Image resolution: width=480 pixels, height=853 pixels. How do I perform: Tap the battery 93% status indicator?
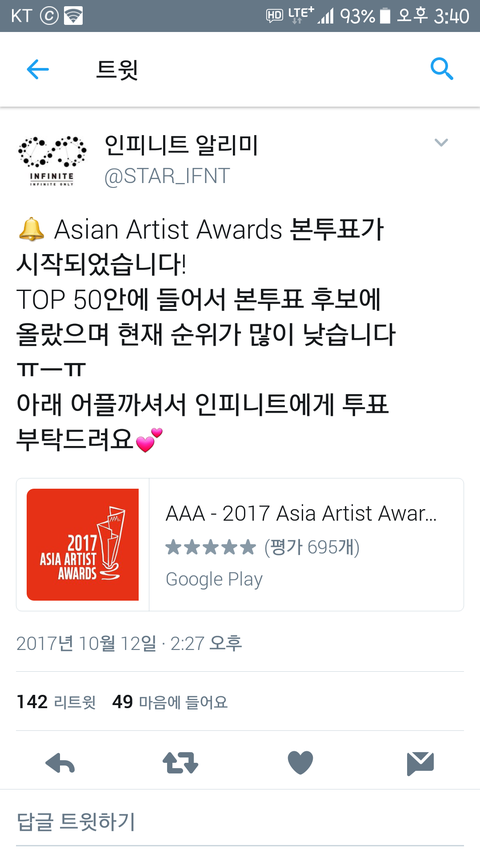click(365, 16)
